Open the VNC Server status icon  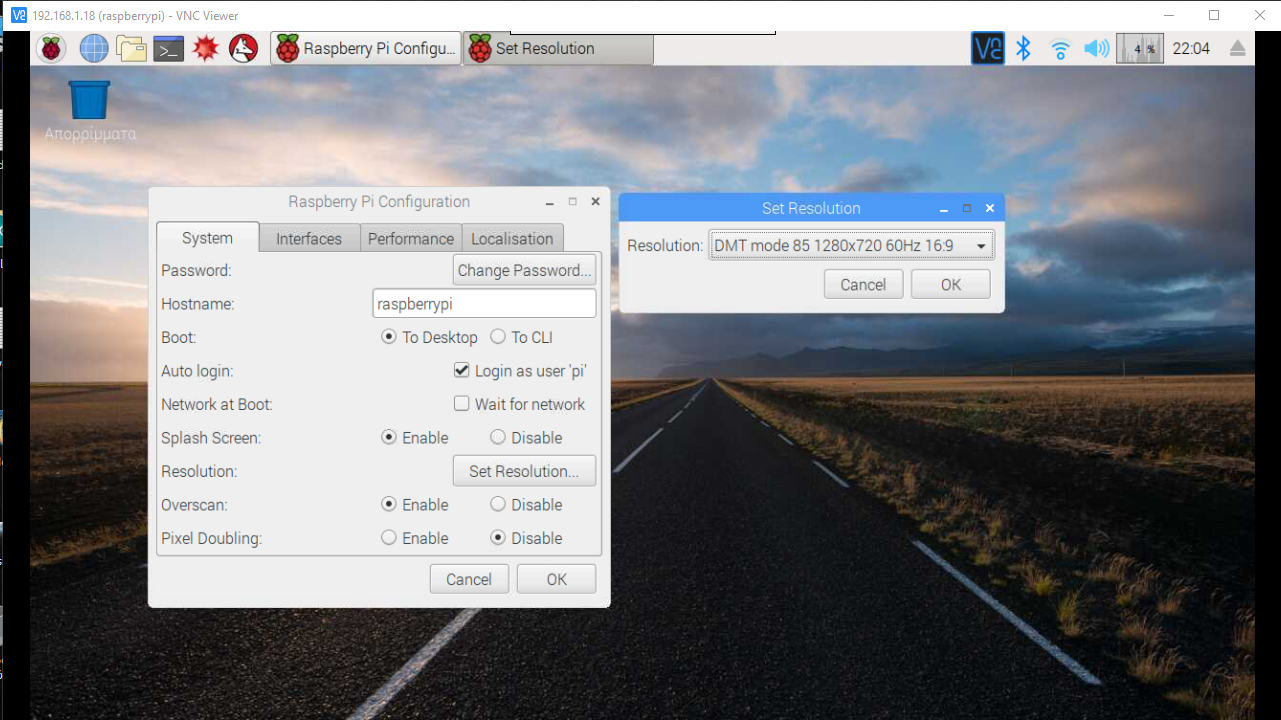[x=987, y=47]
